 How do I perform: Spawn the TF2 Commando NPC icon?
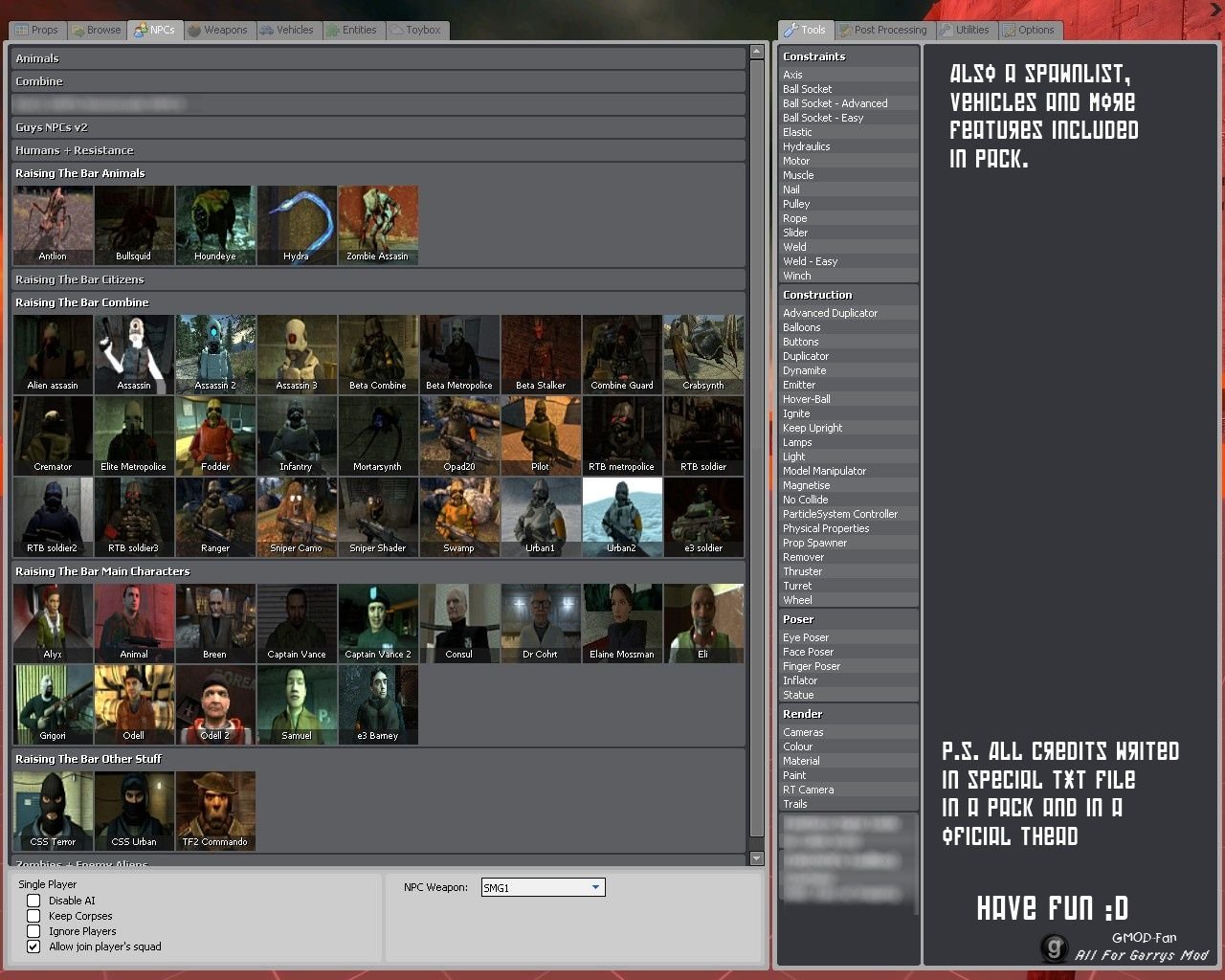pos(215,811)
